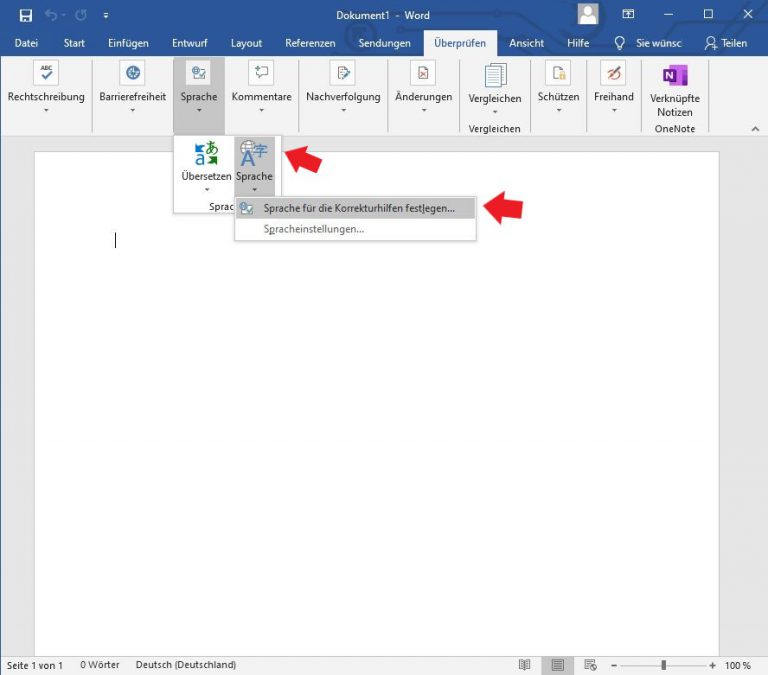
Task: Click the Sprache group icon in ribbon
Action: (199, 72)
